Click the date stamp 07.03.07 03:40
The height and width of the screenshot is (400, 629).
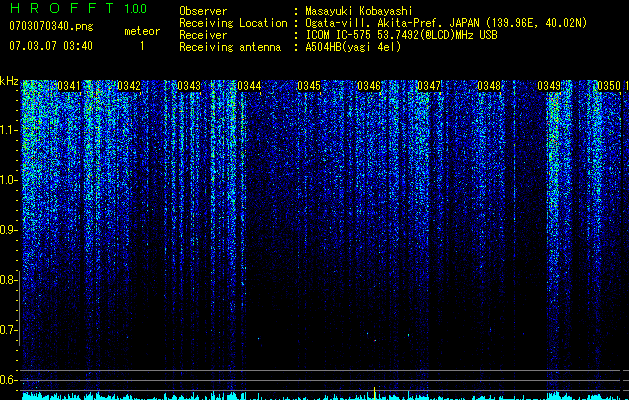click(51, 46)
